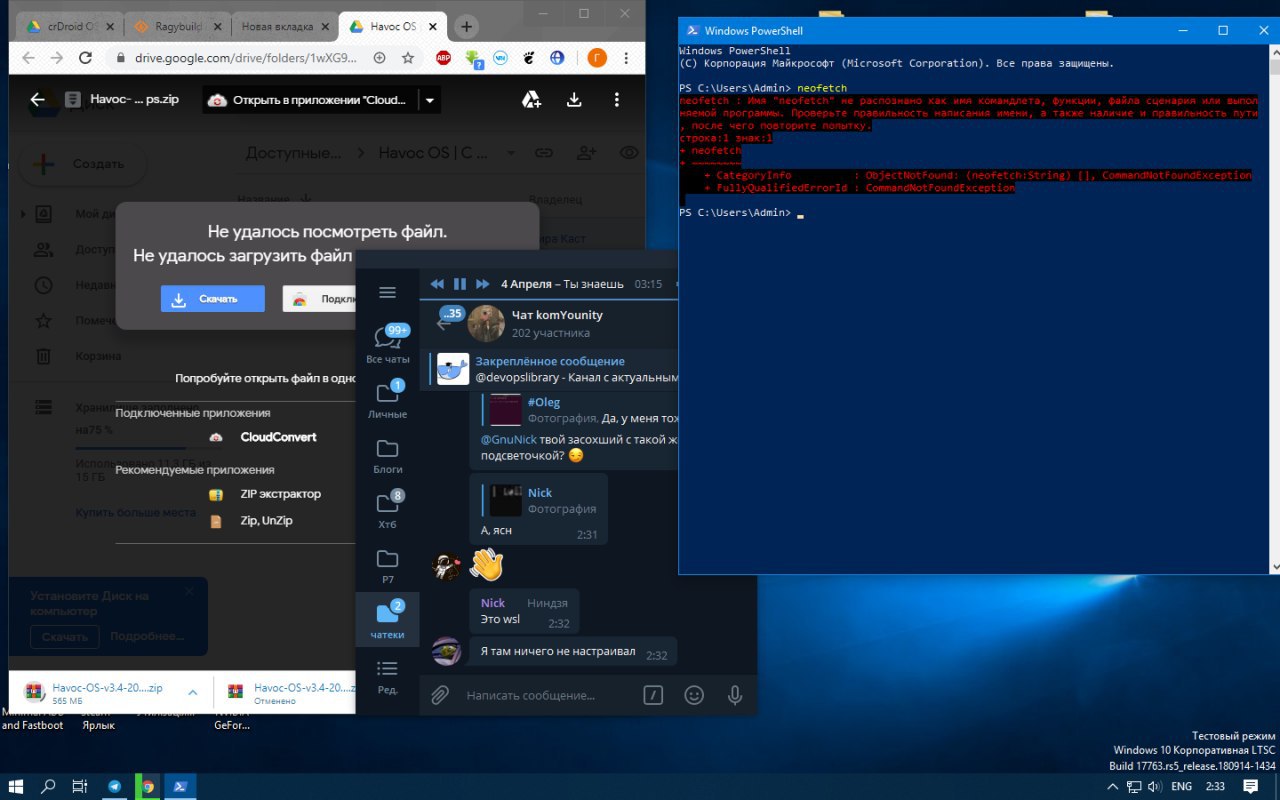Viewport: 1280px width, 800px height.
Task: Open the Windows Start menu
Action: click(17, 786)
